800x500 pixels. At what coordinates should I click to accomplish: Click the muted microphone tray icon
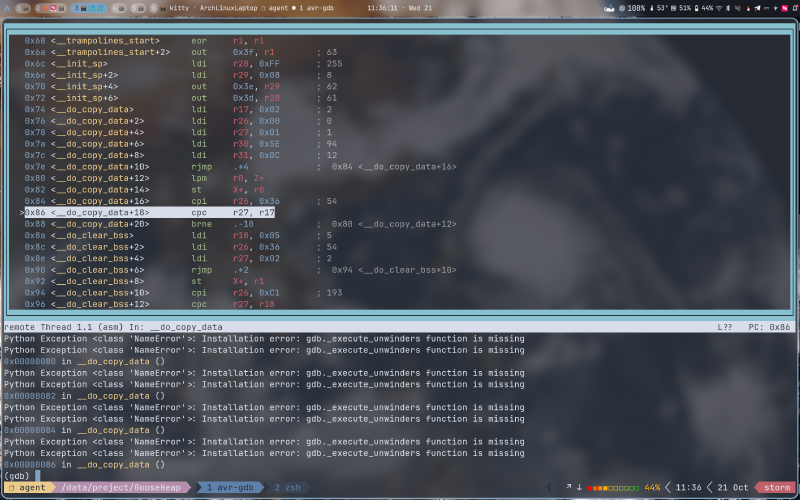click(x=738, y=8)
